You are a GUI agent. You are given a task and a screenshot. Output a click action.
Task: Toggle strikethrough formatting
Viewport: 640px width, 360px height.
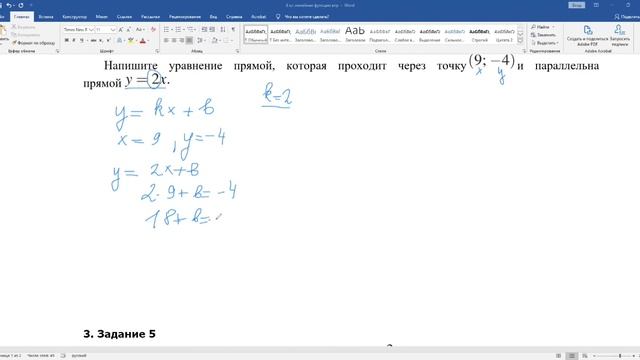click(93, 40)
